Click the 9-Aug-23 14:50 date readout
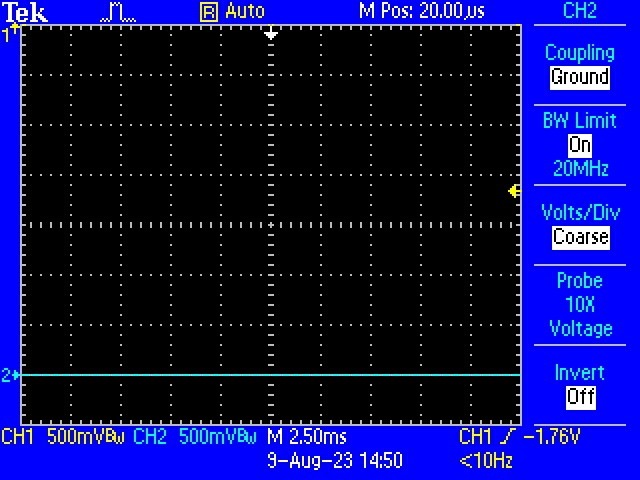 point(335,461)
